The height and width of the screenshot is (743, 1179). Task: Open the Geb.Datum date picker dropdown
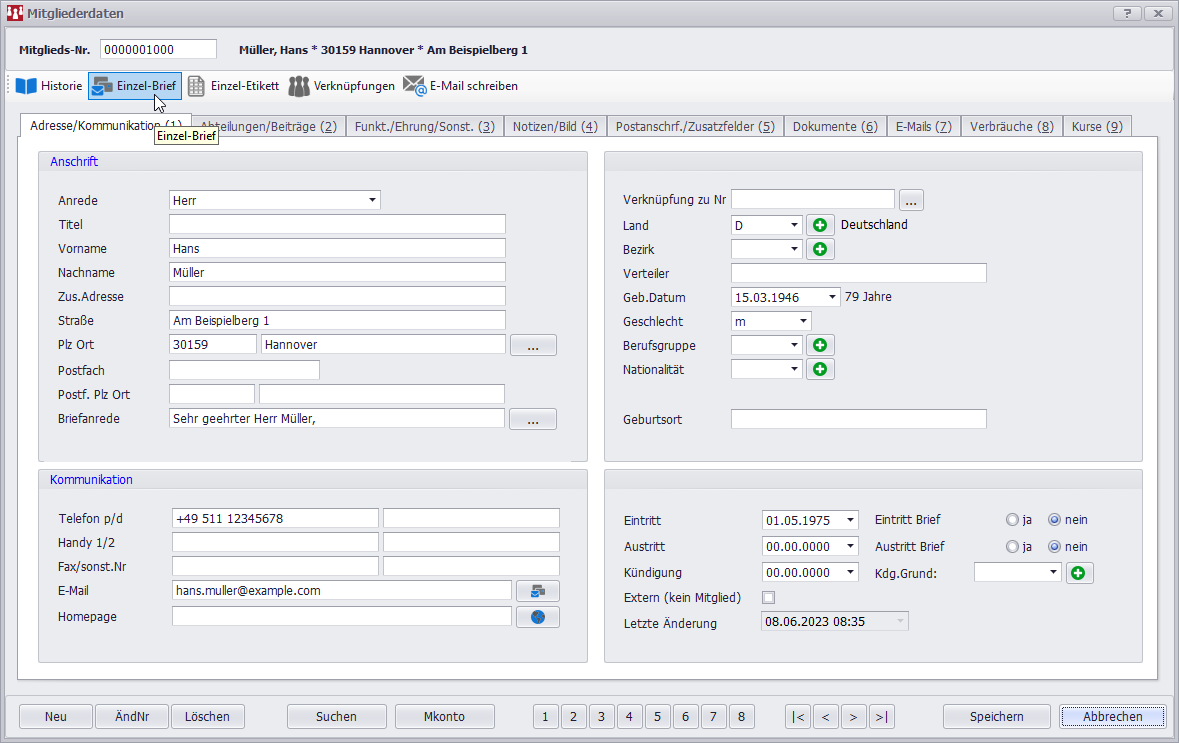832,297
